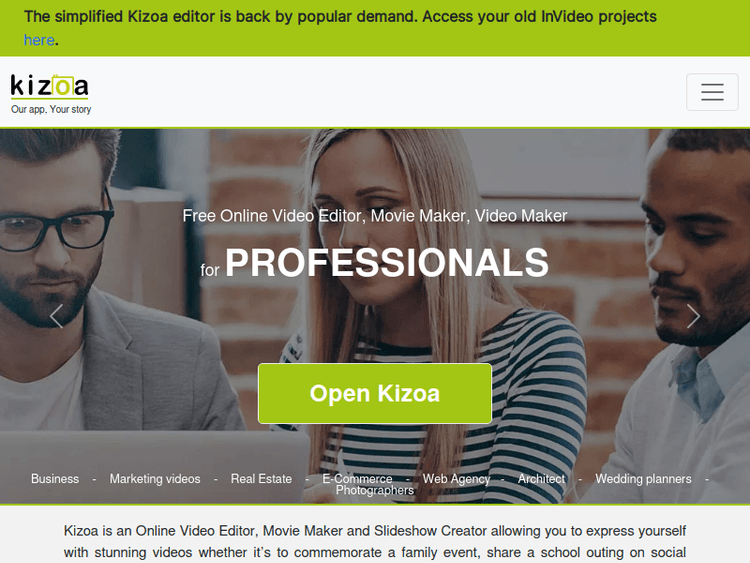
Task: Choose the Real Estate link
Action: click(261, 479)
